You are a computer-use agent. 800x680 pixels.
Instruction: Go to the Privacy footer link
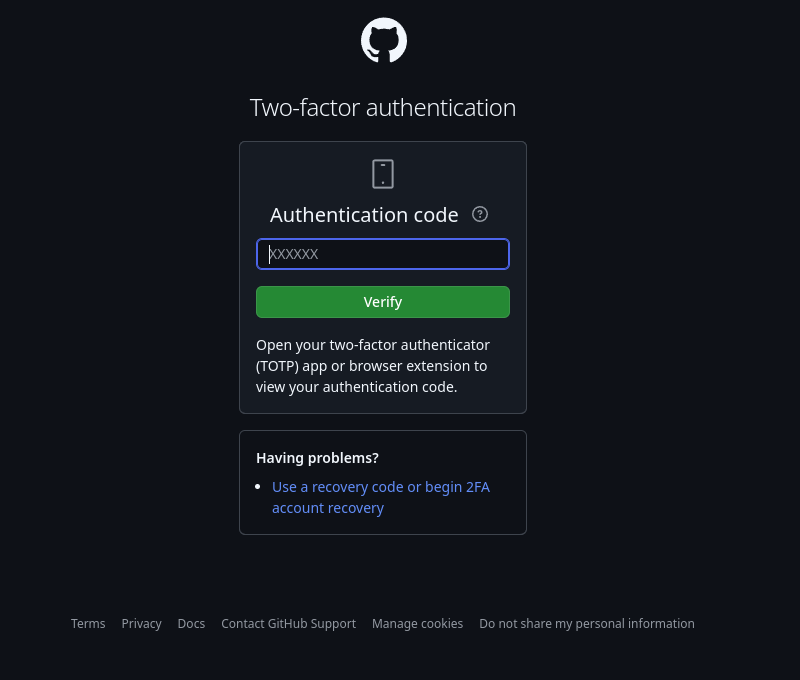point(141,624)
